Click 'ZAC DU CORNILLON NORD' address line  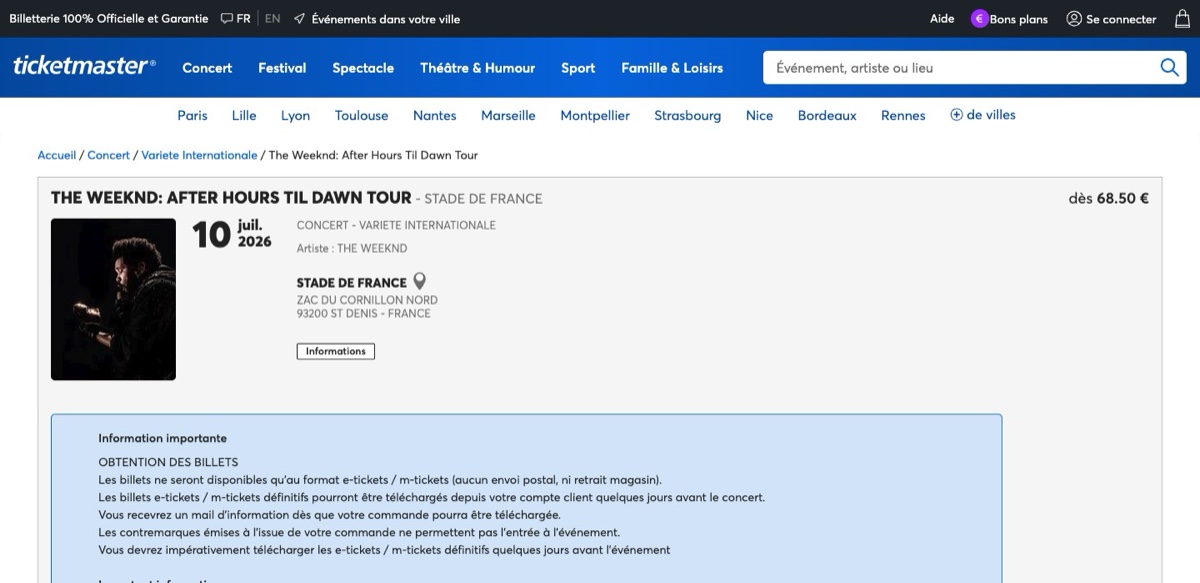pos(367,300)
